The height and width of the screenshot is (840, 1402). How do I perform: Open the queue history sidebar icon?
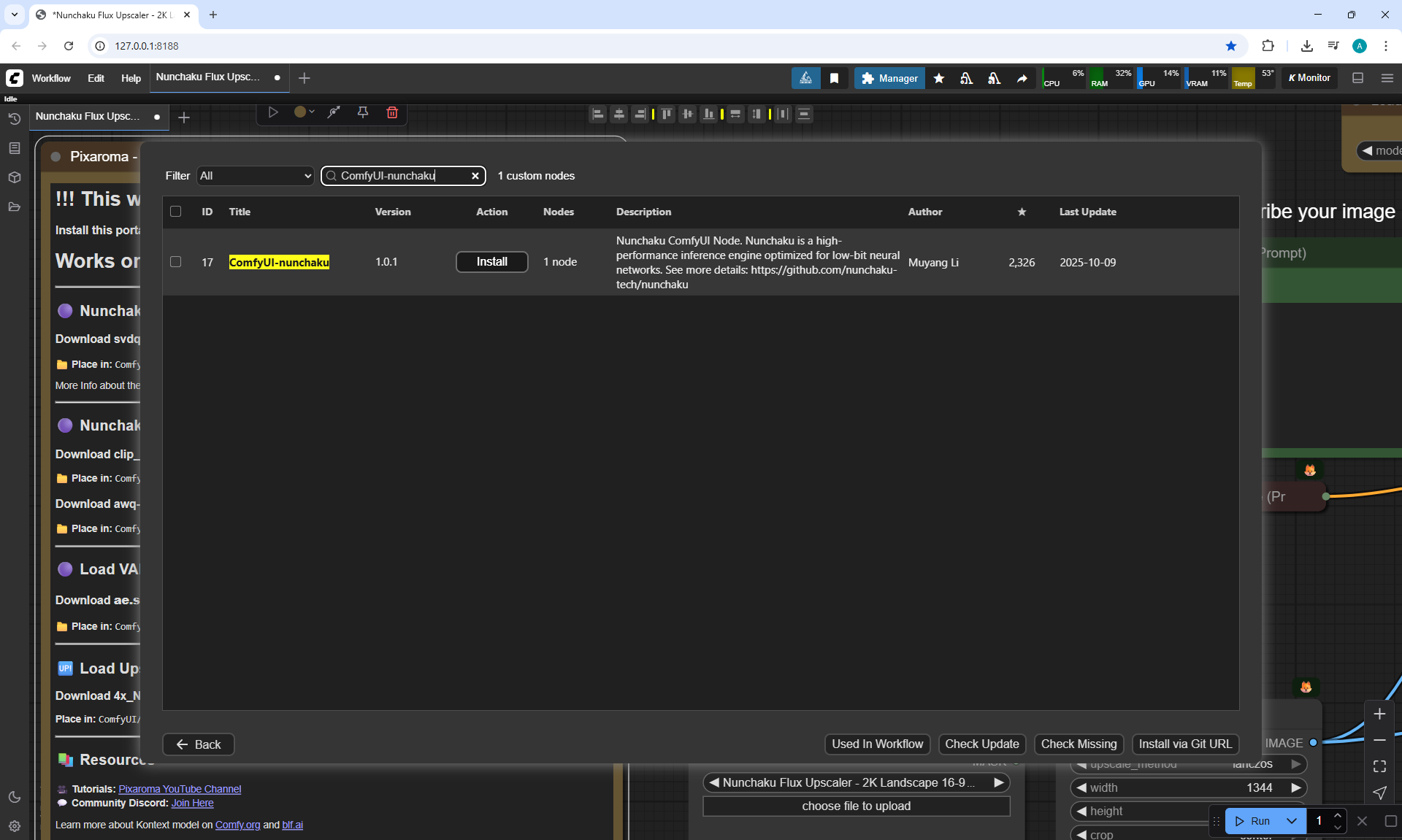pos(14,119)
